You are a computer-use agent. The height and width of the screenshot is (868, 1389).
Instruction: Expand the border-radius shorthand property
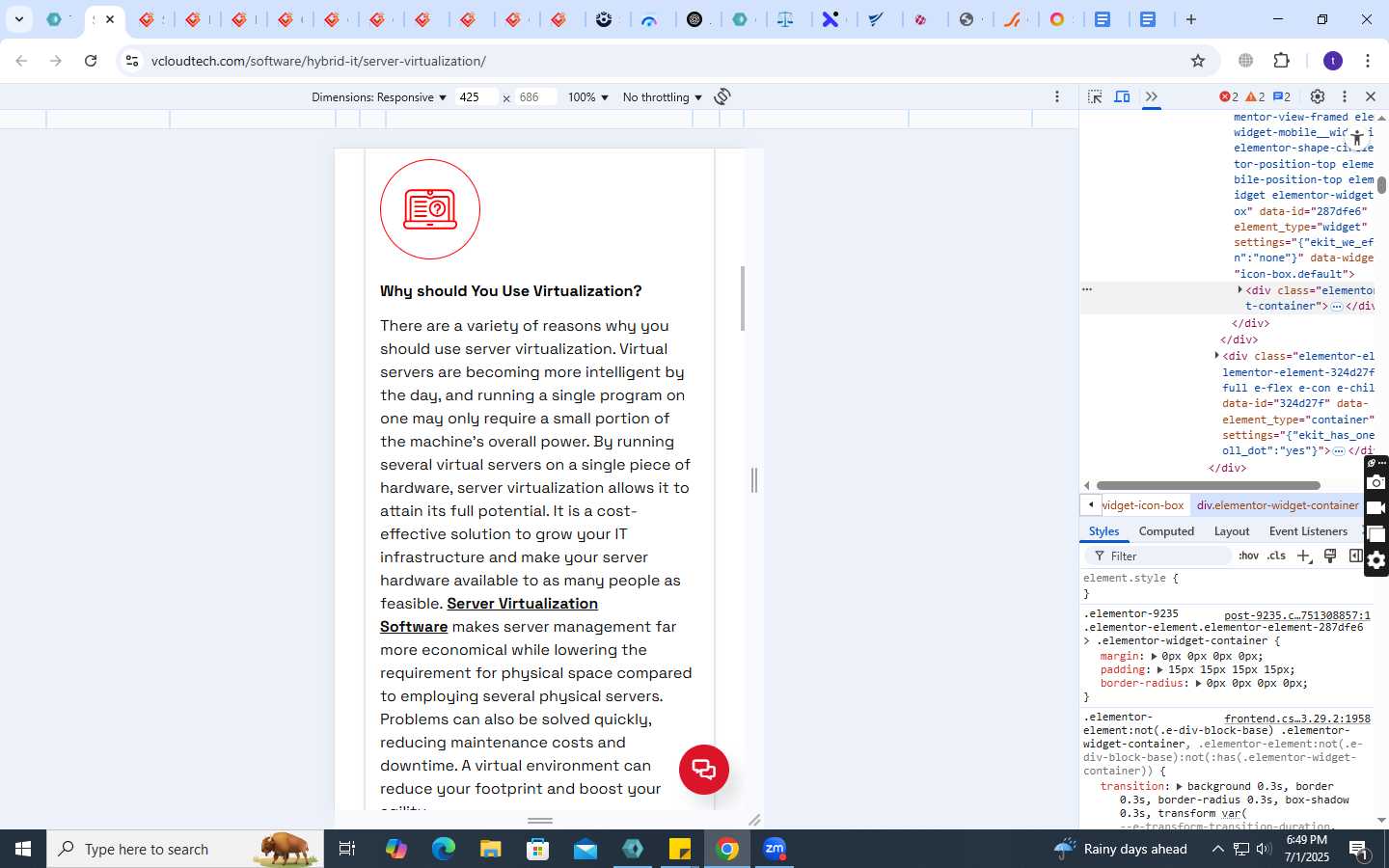click(1198, 684)
